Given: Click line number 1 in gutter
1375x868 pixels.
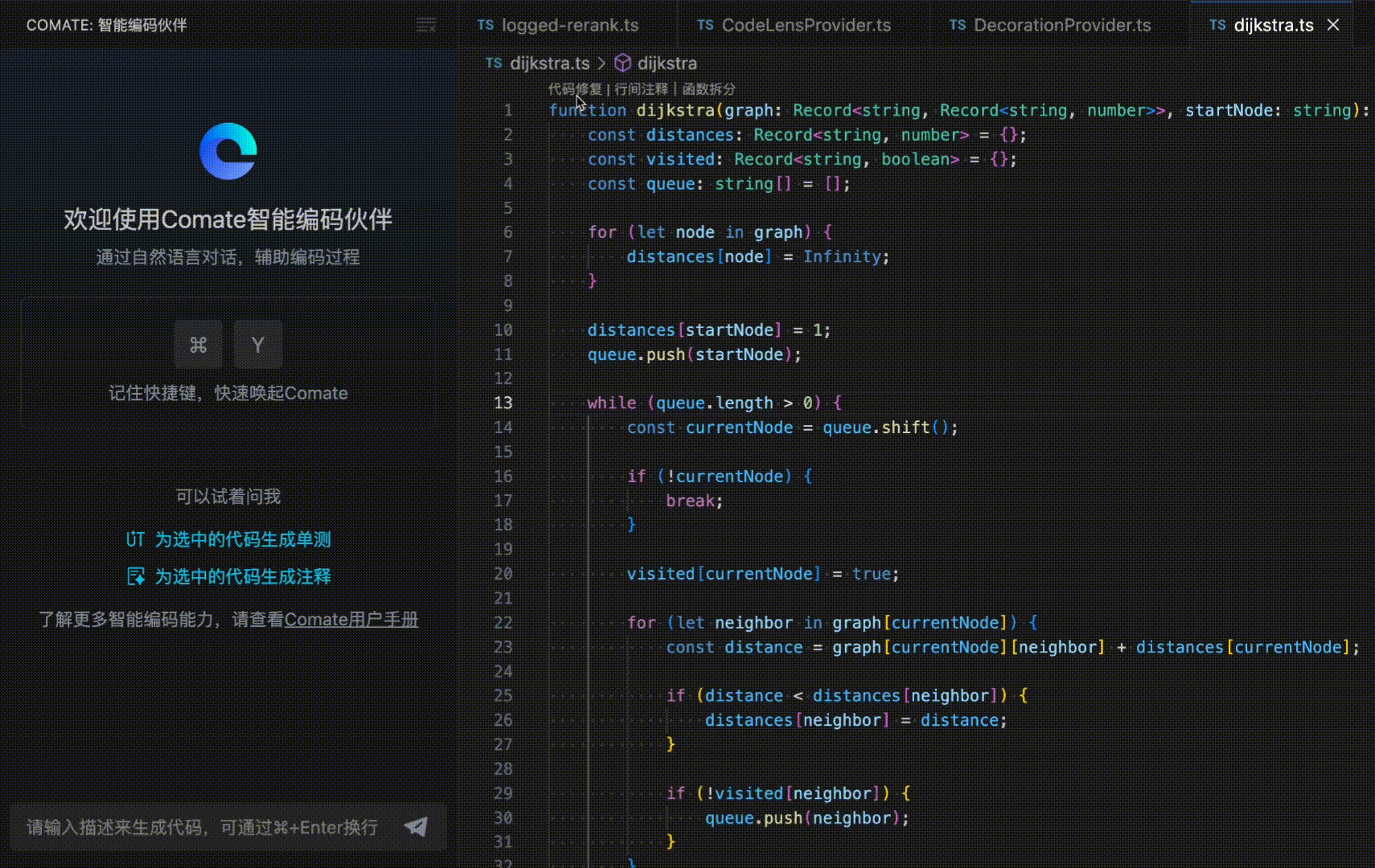Looking at the screenshot, I should click(508, 110).
